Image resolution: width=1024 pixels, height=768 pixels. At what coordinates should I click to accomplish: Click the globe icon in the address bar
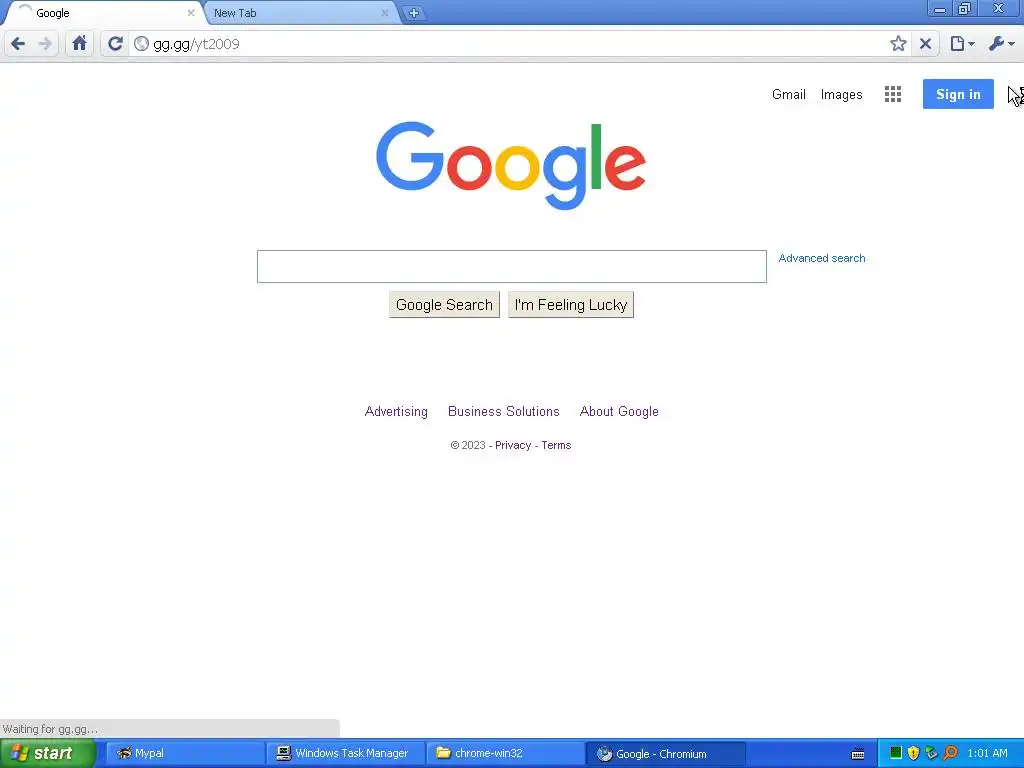pyautogui.click(x=141, y=44)
